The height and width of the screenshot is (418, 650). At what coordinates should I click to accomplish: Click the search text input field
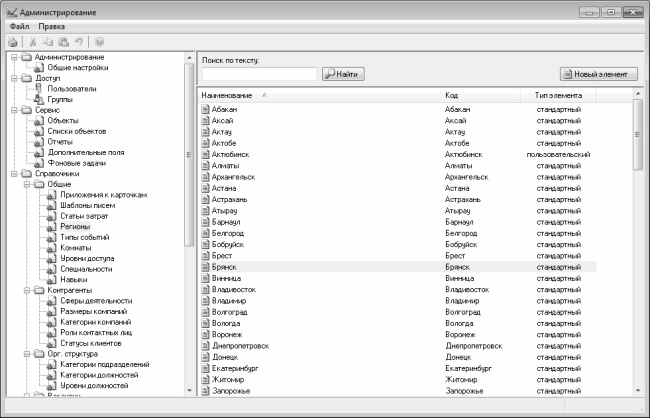tap(259, 74)
